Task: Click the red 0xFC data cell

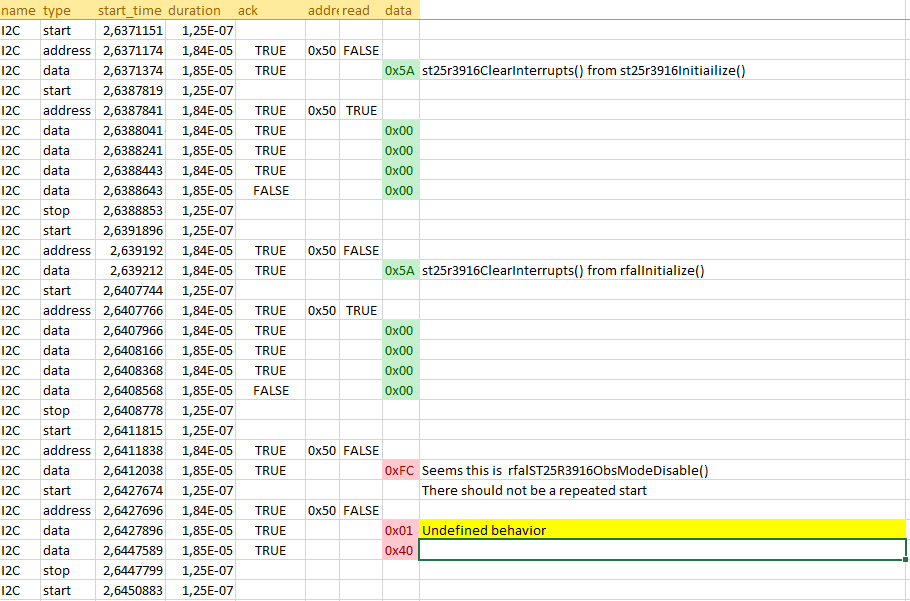Action: point(399,470)
